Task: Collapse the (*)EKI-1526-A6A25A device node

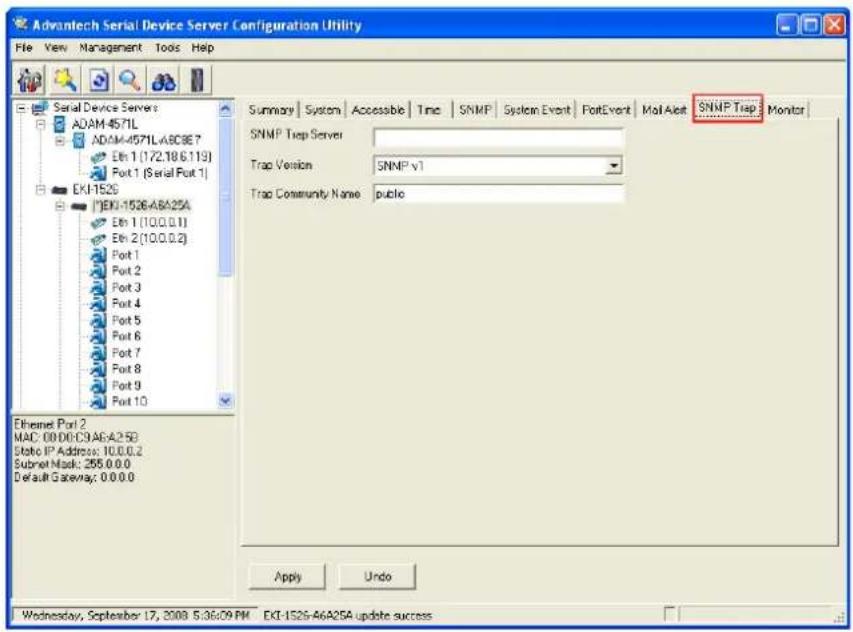Action: pos(60,206)
